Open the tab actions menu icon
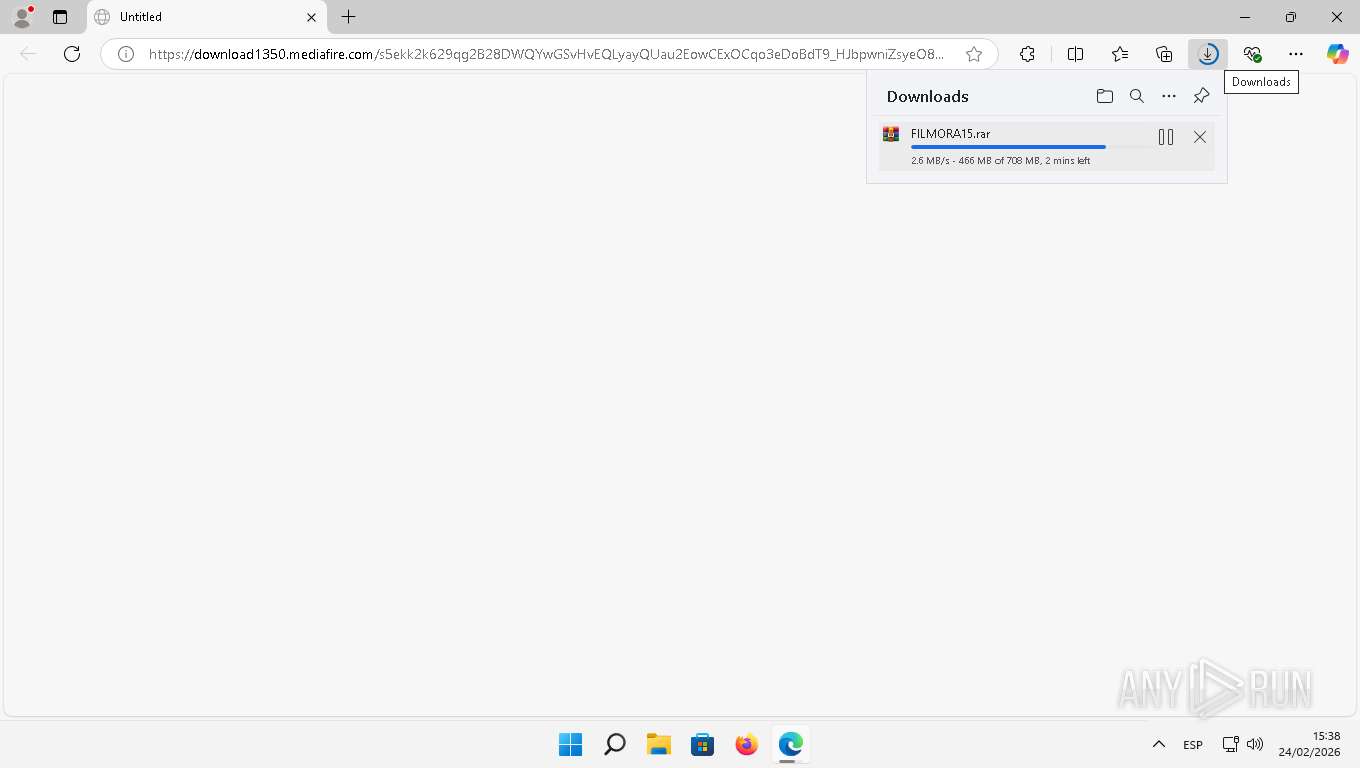The width and height of the screenshot is (1360, 768). coord(60,17)
